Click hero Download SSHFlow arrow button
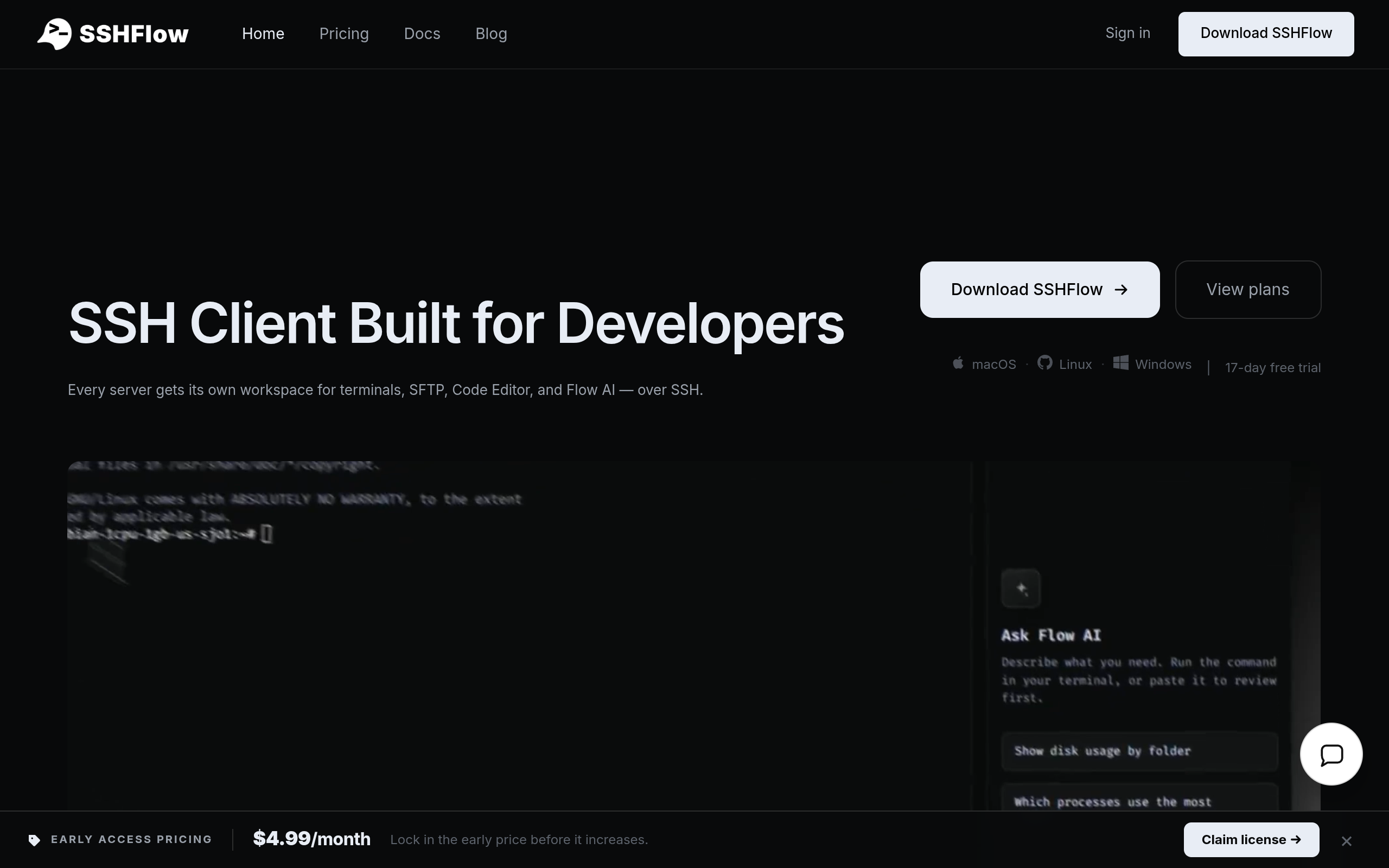1389x868 pixels. 1040,289
